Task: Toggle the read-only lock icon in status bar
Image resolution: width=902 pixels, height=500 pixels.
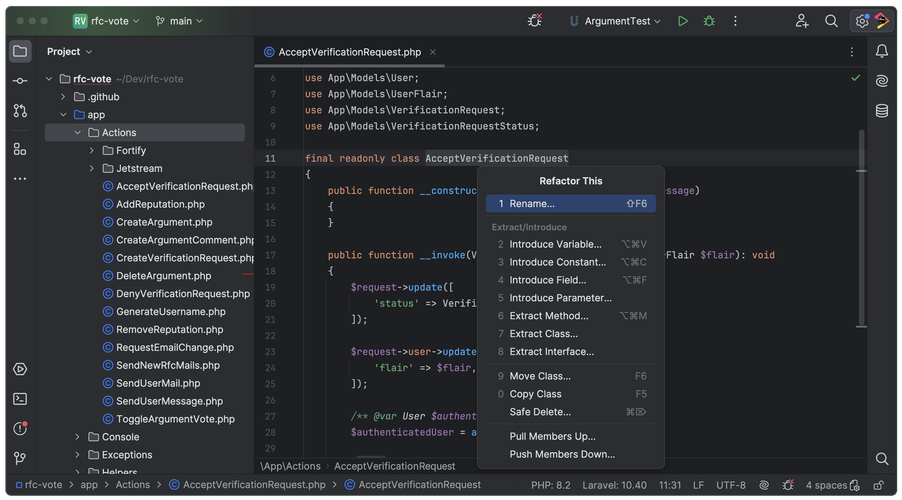Action: pos(878,485)
